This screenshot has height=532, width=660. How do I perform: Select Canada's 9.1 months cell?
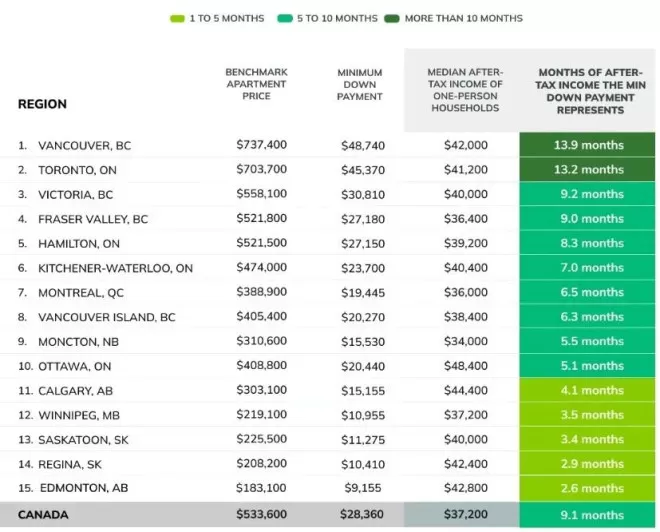coord(588,515)
